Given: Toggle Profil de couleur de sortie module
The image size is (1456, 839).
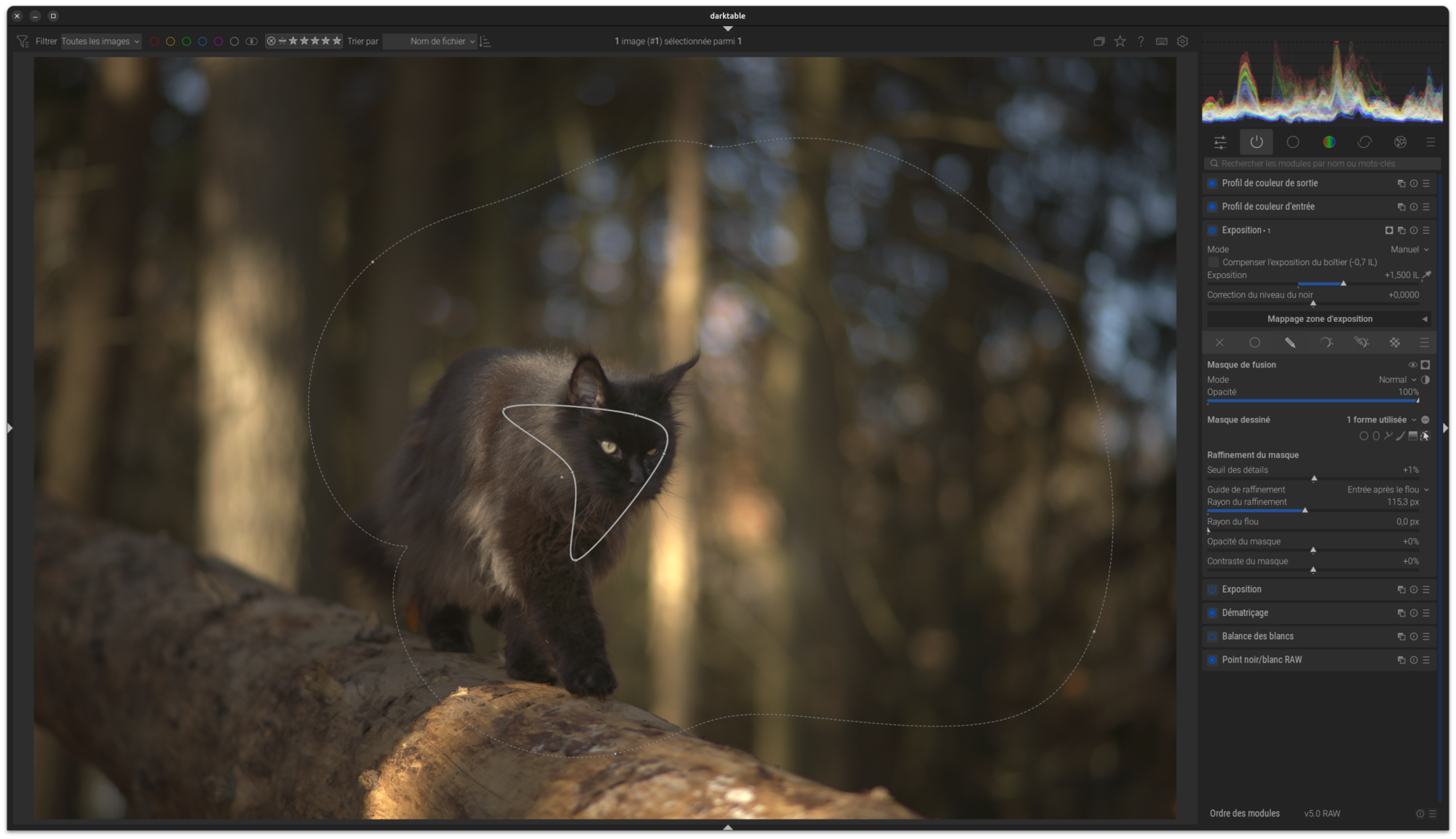Looking at the screenshot, I should coord(1212,184).
